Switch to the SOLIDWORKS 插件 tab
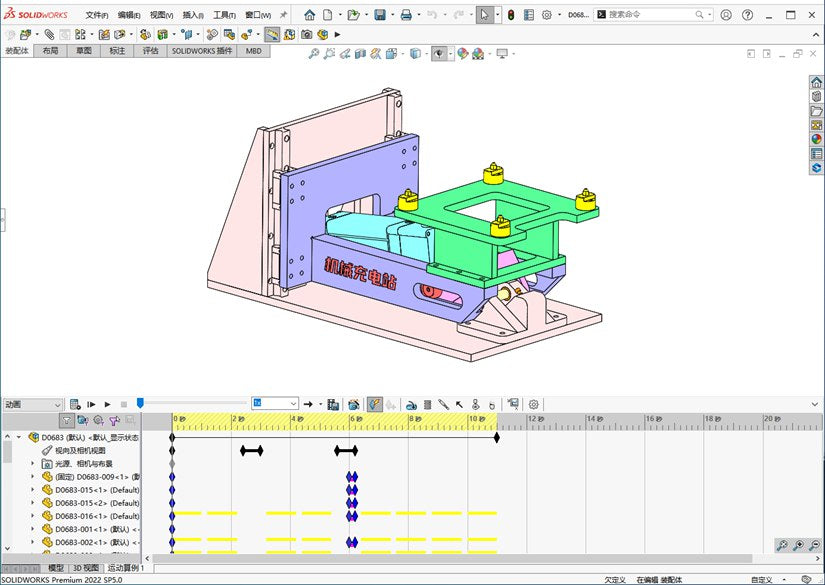825x585 pixels. [202, 51]
